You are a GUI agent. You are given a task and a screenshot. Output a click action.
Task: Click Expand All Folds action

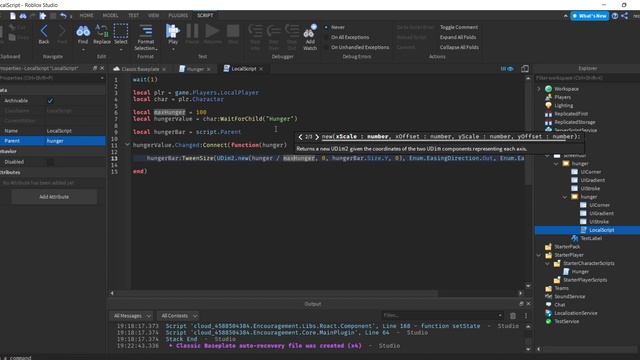(x=458, y=37)
